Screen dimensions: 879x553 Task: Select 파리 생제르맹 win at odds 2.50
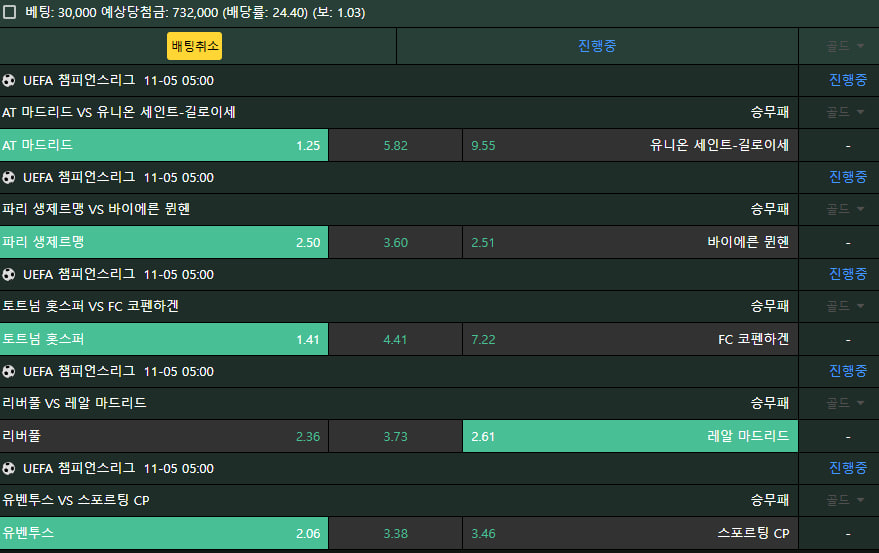164,242
